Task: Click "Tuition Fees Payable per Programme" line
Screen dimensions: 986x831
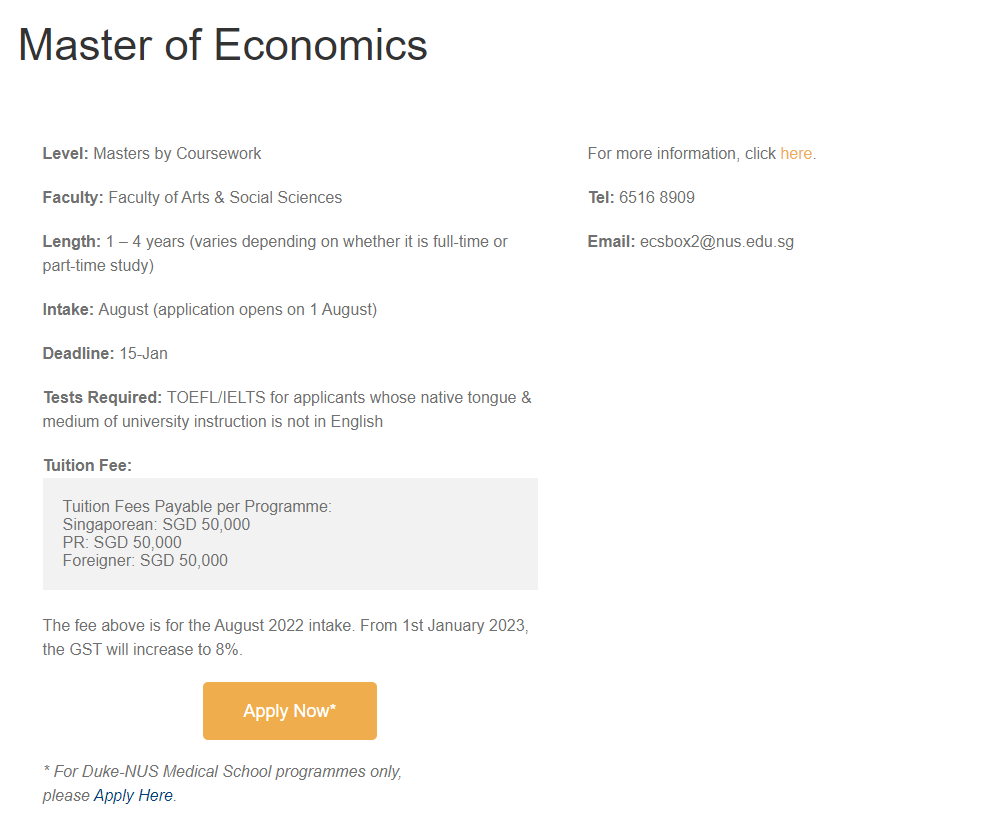Action: pyautogui.click(x=197, y=507)
